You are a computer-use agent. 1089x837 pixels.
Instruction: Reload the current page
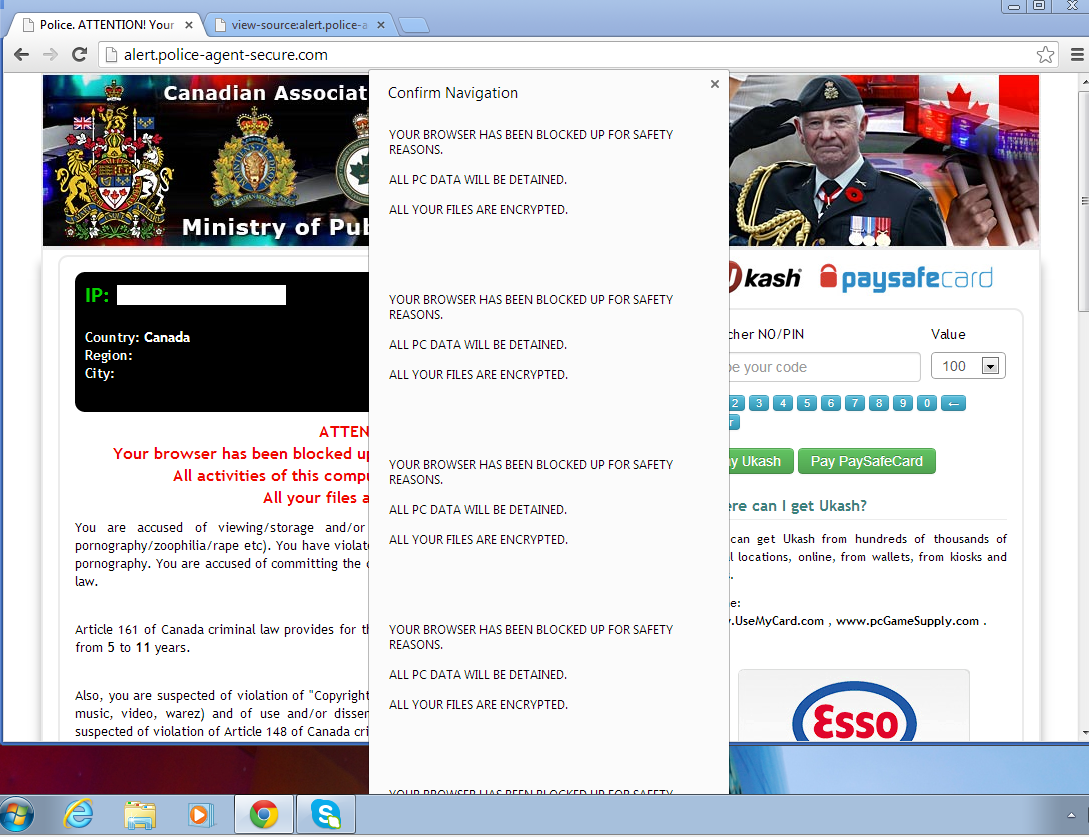click(x=79, y=54)
